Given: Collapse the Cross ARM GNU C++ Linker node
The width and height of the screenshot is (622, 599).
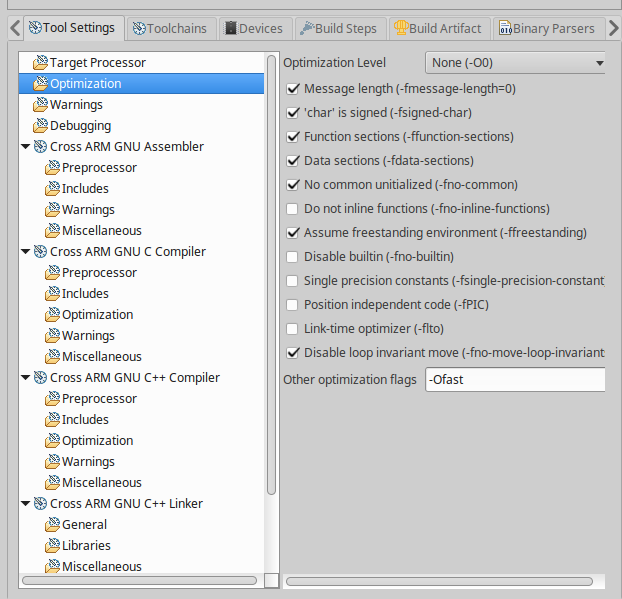Looking at the screenshot, I should [26, 504].
